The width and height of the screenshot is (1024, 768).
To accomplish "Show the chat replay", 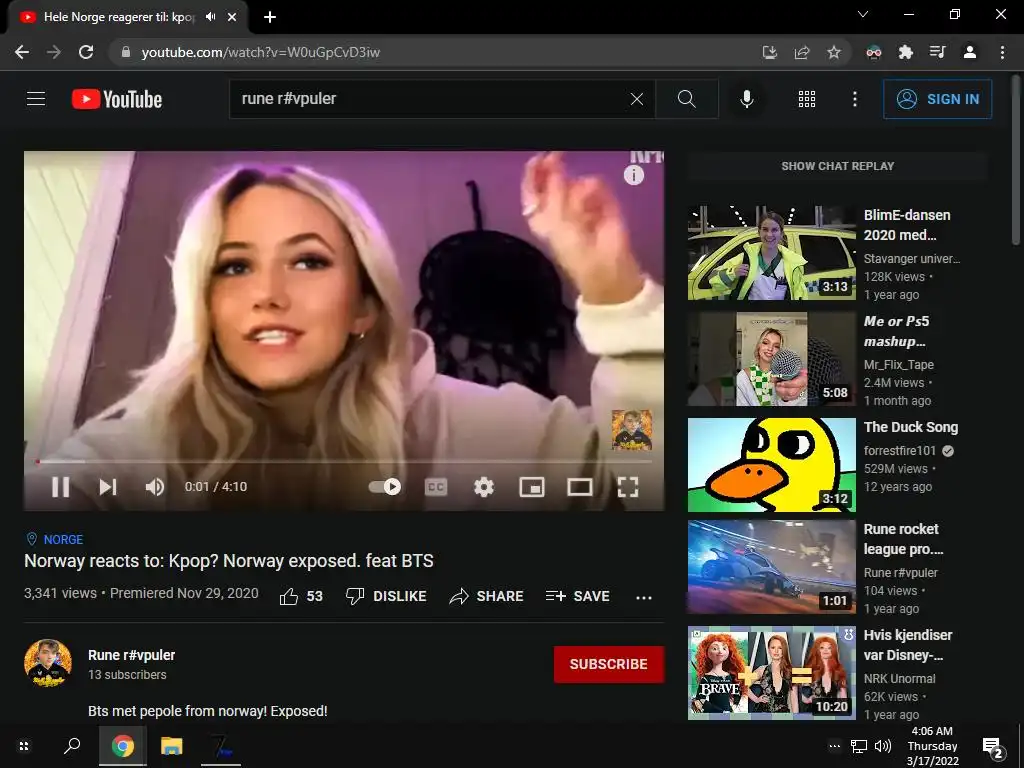I will pos(837,166).
